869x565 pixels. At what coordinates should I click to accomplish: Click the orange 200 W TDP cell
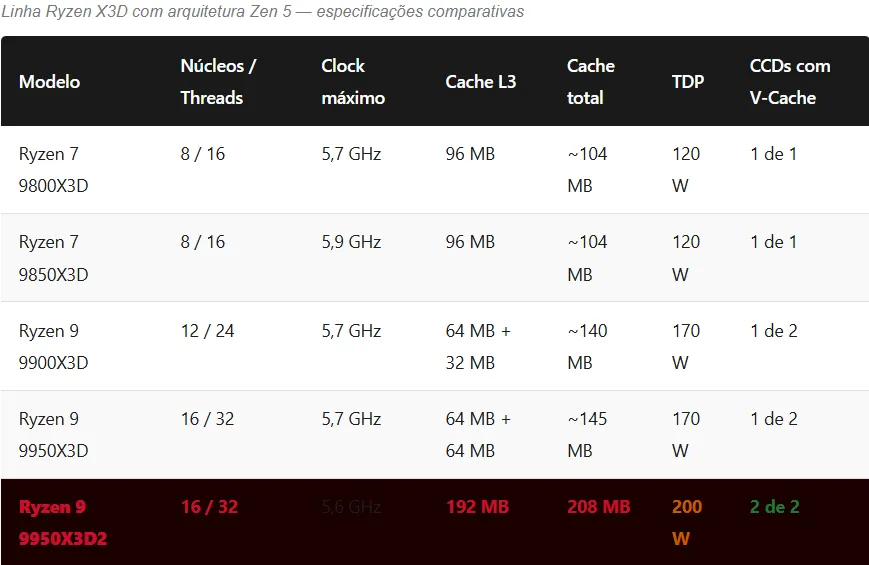tap(687, 522)
